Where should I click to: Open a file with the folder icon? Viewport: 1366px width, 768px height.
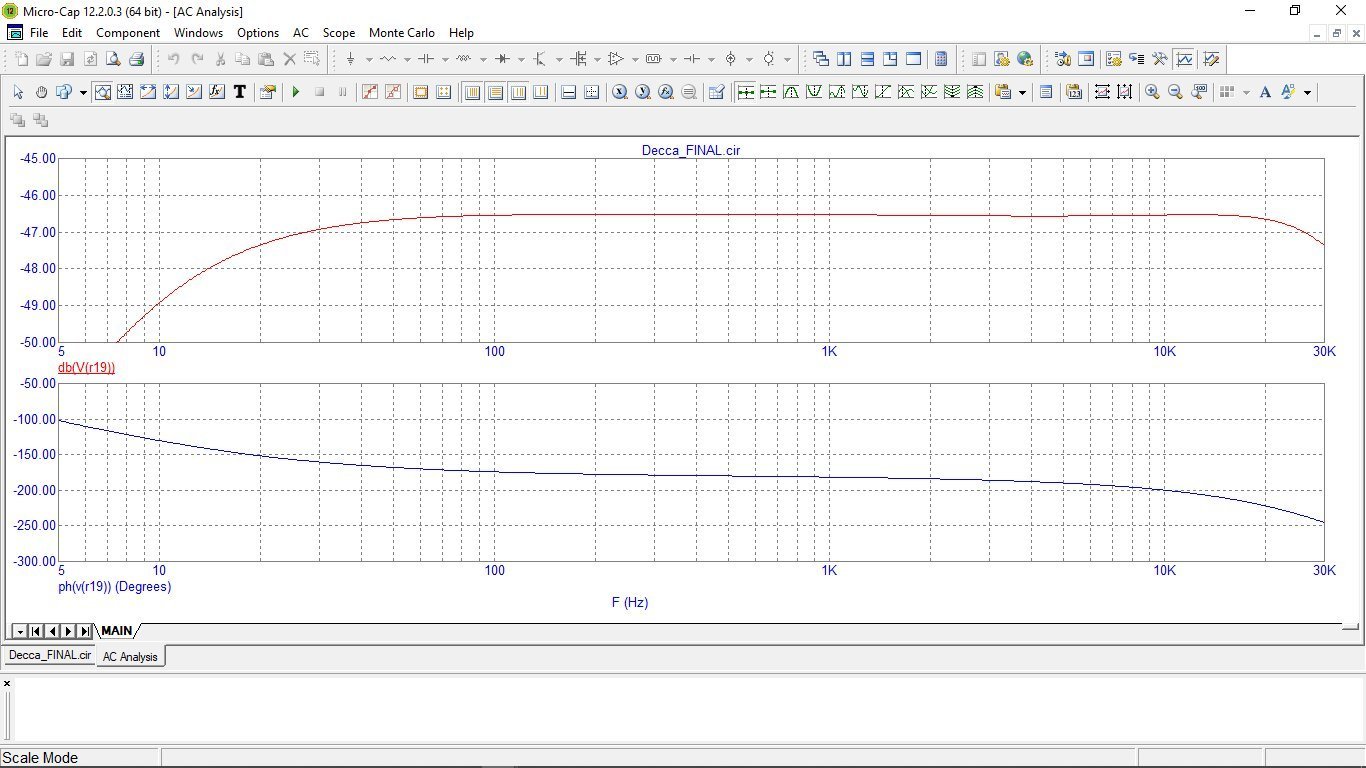[x=44, y=59]
